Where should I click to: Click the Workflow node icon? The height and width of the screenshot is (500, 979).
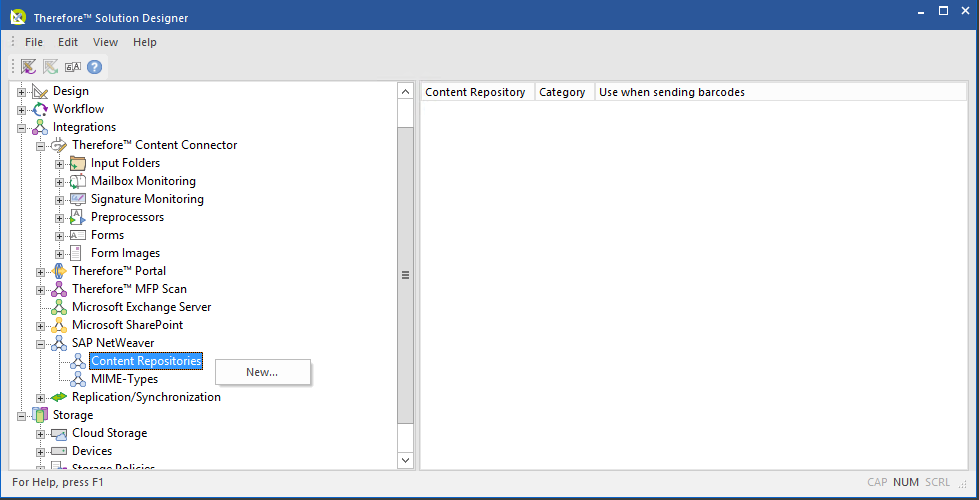point(40,109)
